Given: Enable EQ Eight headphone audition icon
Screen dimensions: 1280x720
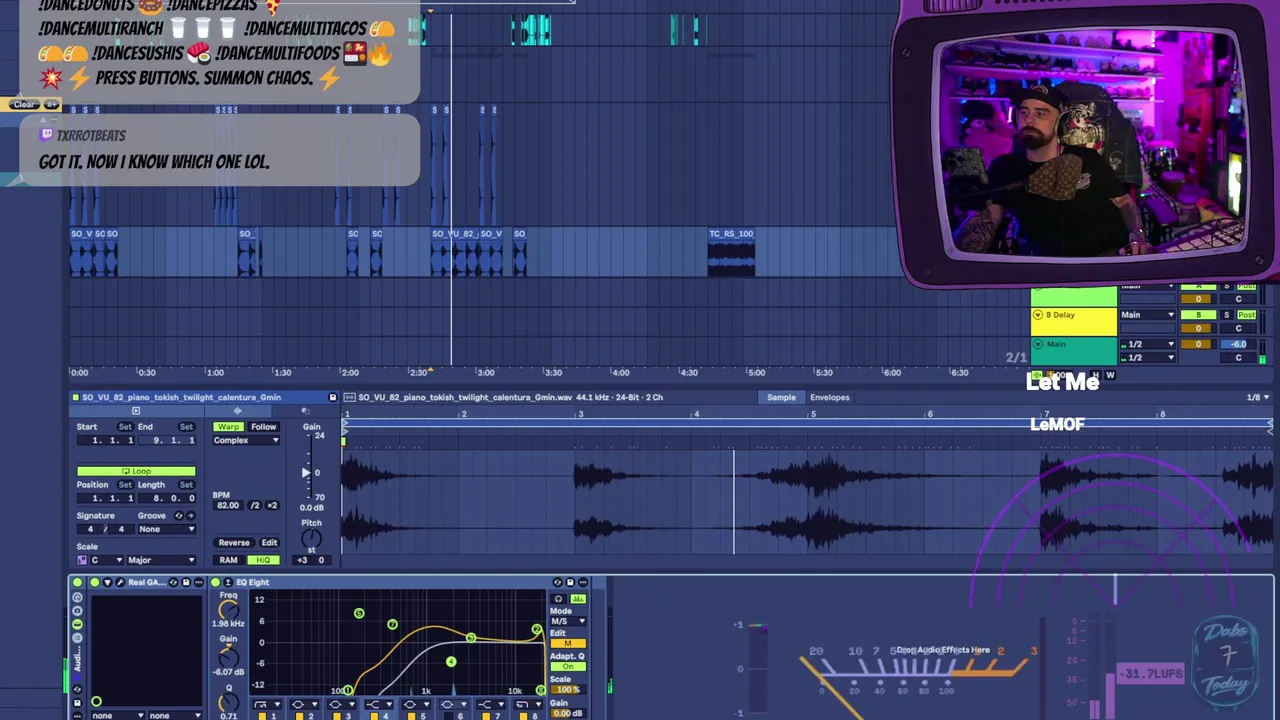Looking at the screenshot, I should click(559, 599).
